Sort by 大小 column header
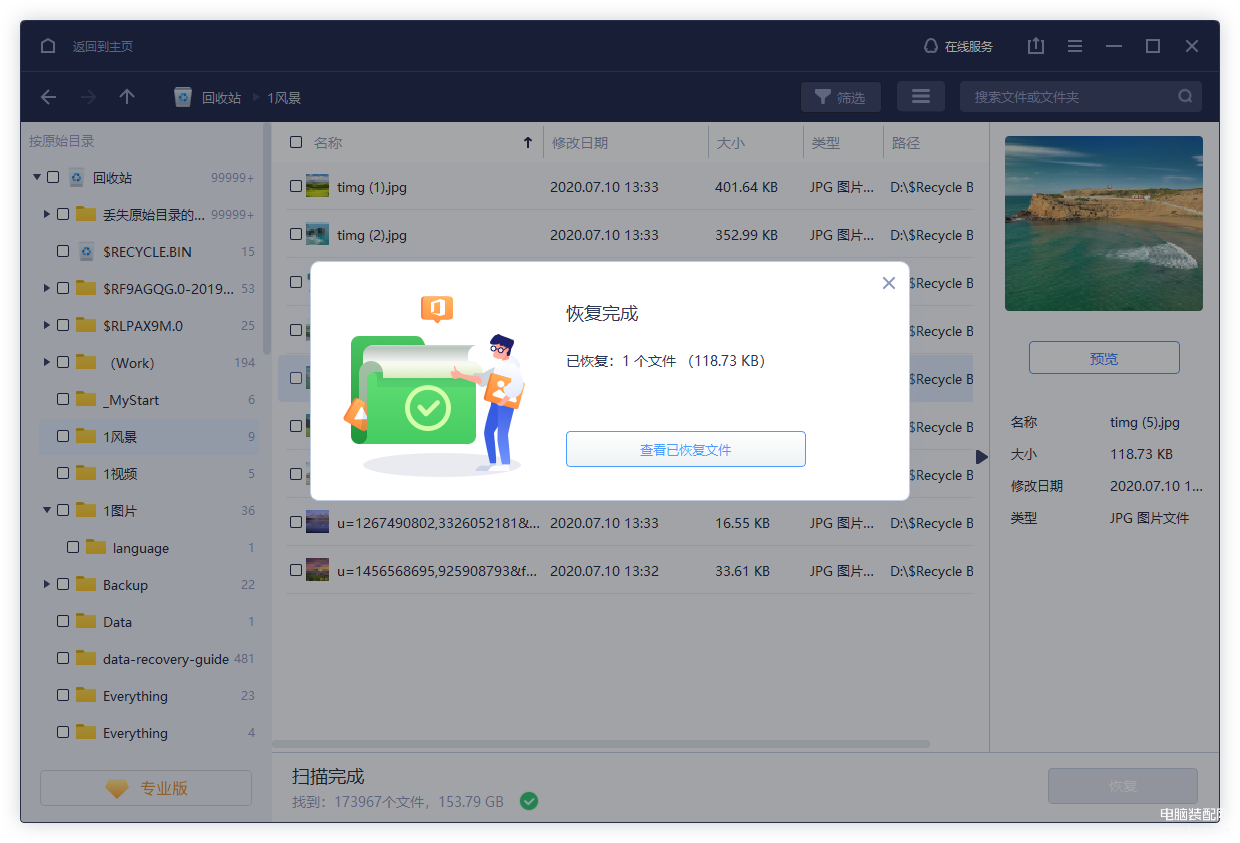 (730, 143)
